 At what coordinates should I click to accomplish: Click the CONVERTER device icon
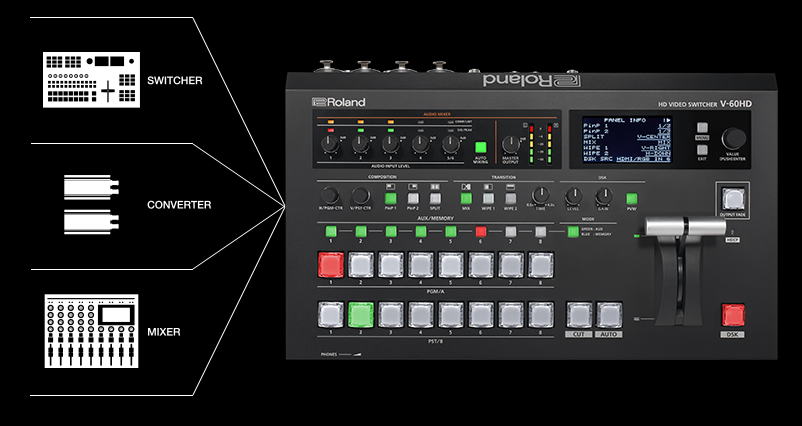click(x=92, y=205)
